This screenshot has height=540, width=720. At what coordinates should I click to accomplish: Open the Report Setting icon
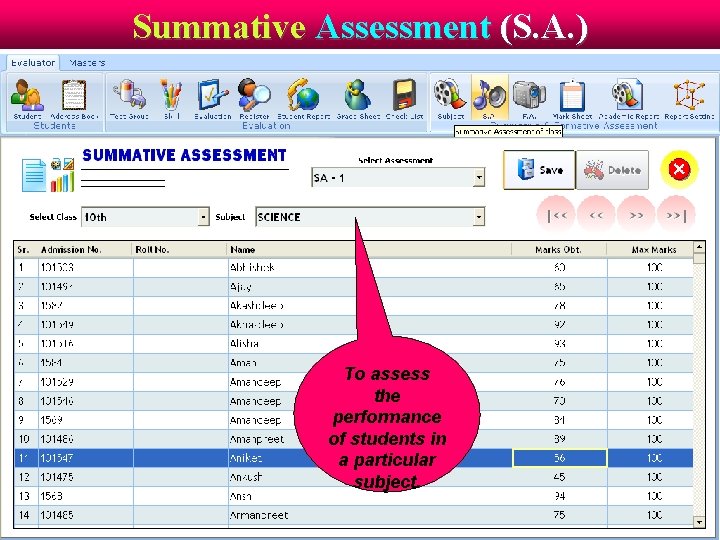(x=689, y=99)
